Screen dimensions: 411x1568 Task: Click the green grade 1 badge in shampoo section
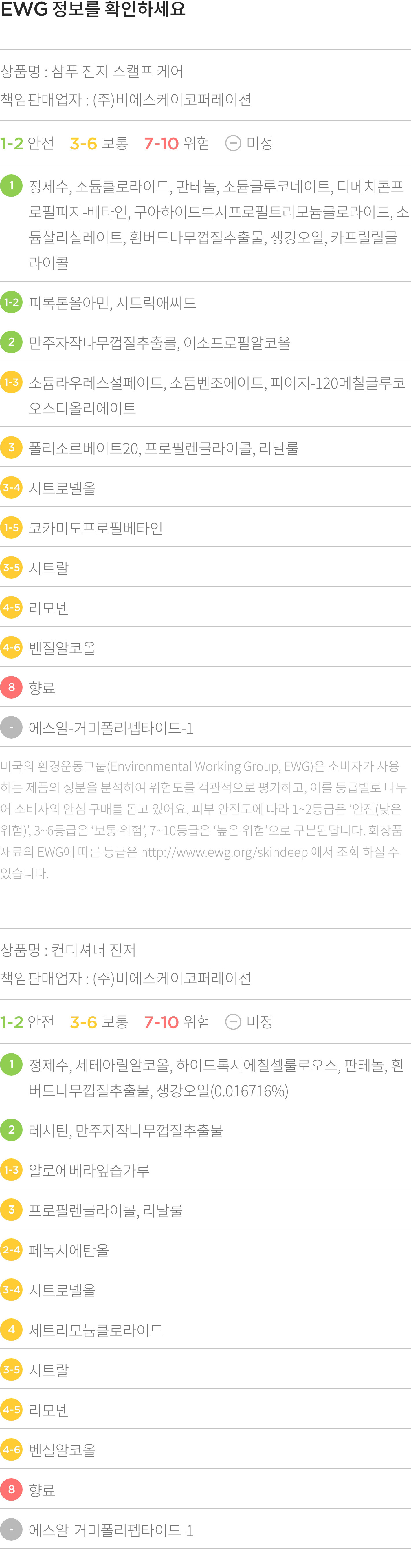[12, 186]
